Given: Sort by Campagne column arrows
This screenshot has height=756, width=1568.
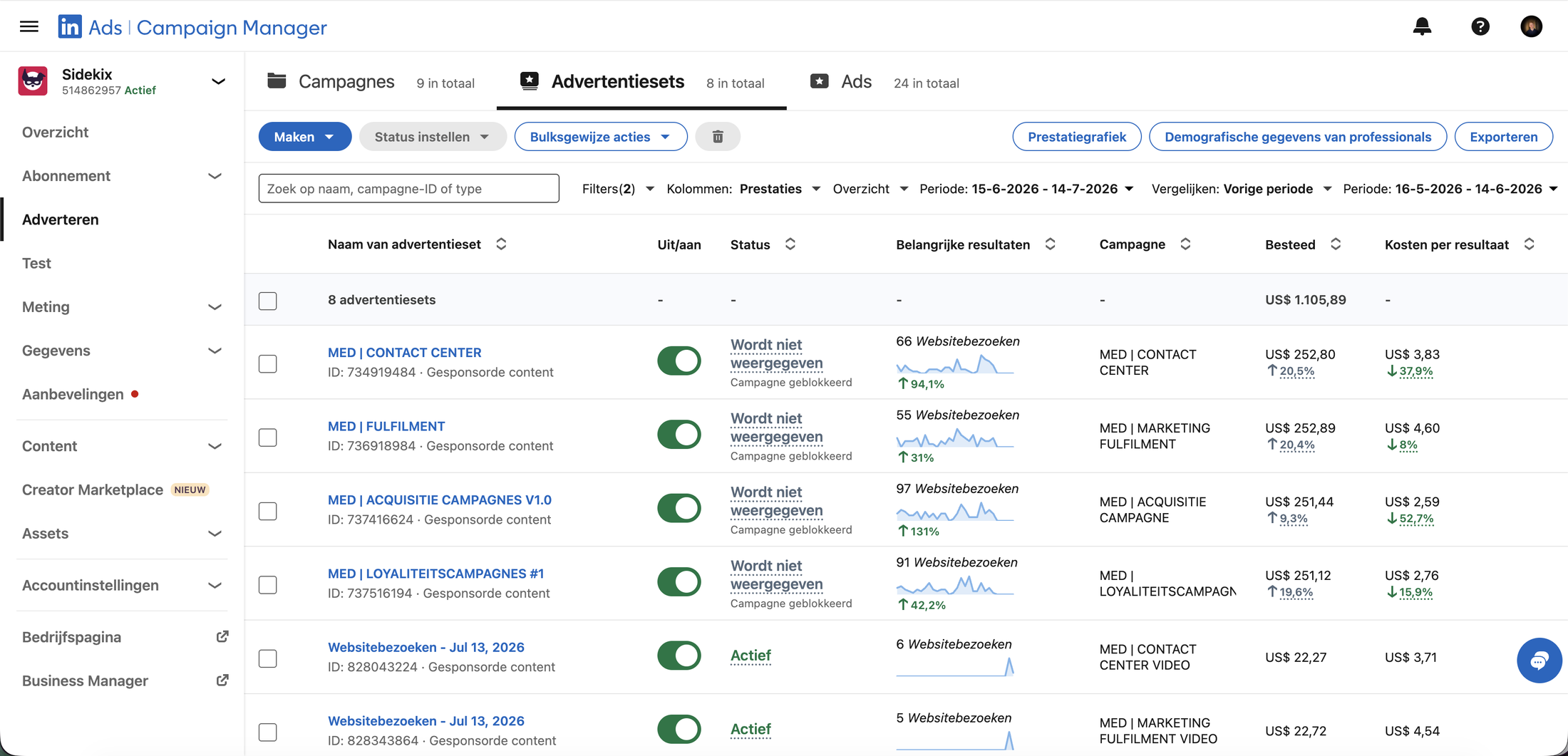Looking at the screenshot, I should tap(1185, 244).
